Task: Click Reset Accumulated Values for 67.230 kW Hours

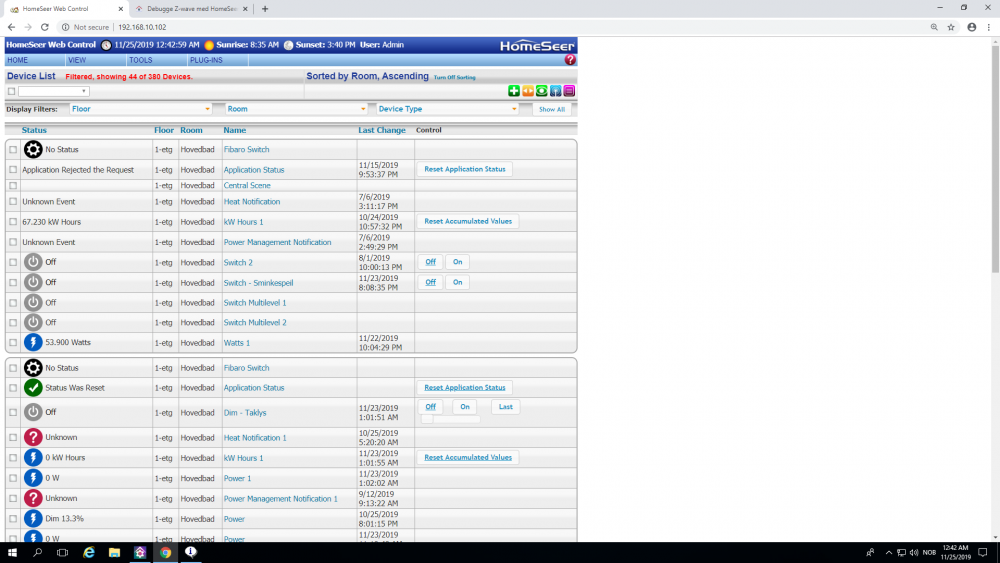Action: pyautogui.click(x=467, y=221)
